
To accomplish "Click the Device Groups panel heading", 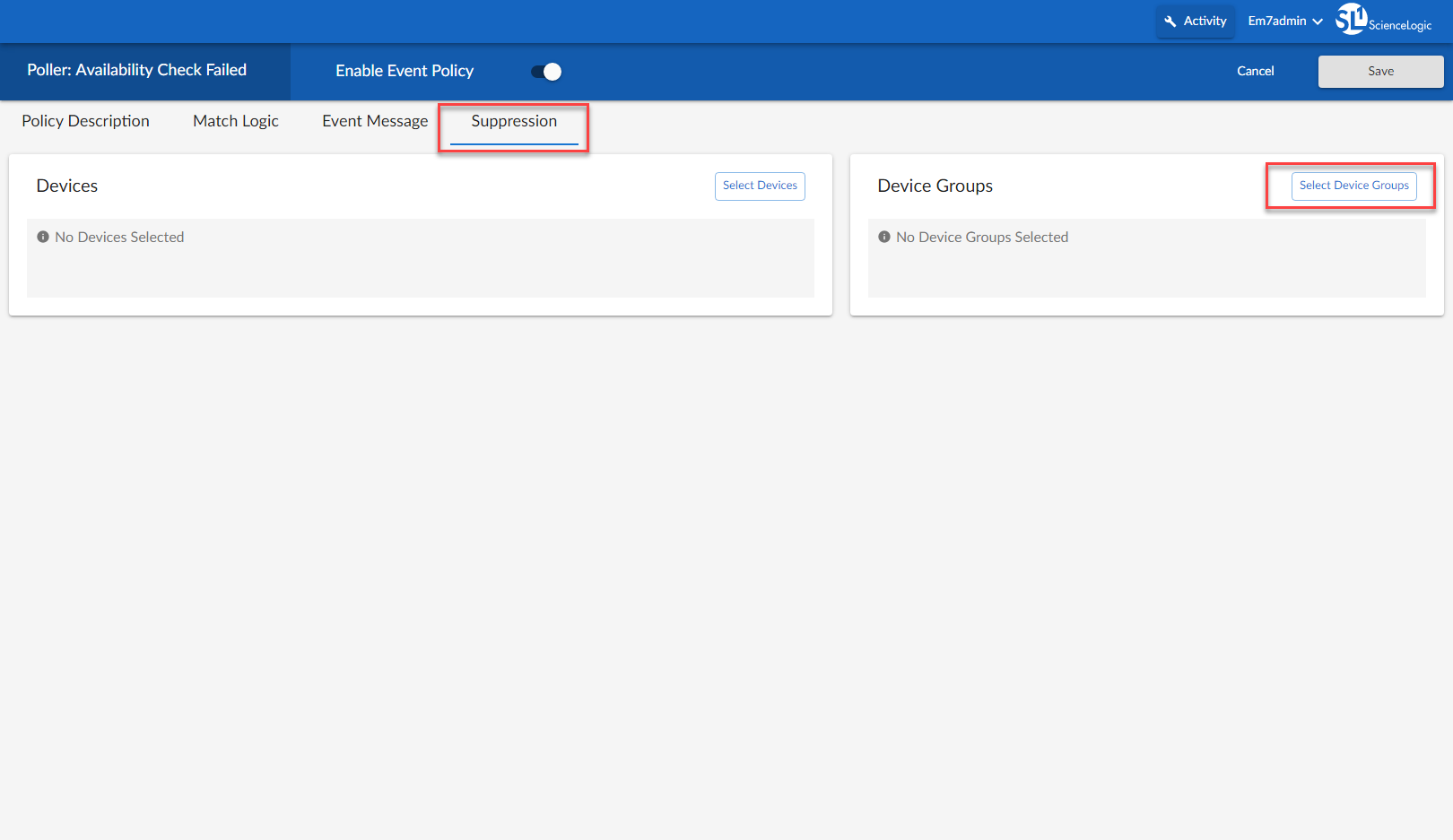I will pyautogui.click(x=935, y=186).
